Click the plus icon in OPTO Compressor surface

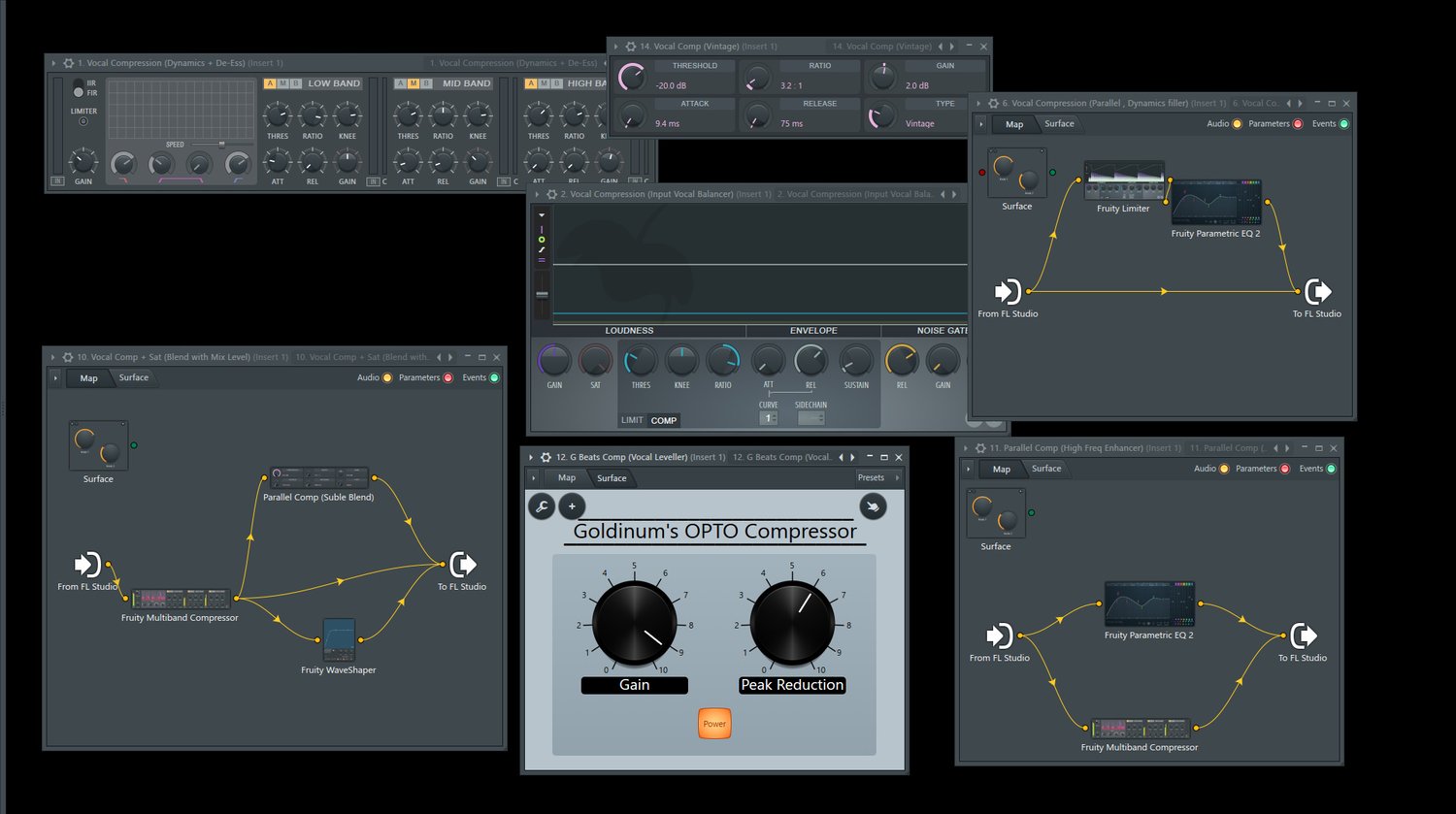coord(572,505)
